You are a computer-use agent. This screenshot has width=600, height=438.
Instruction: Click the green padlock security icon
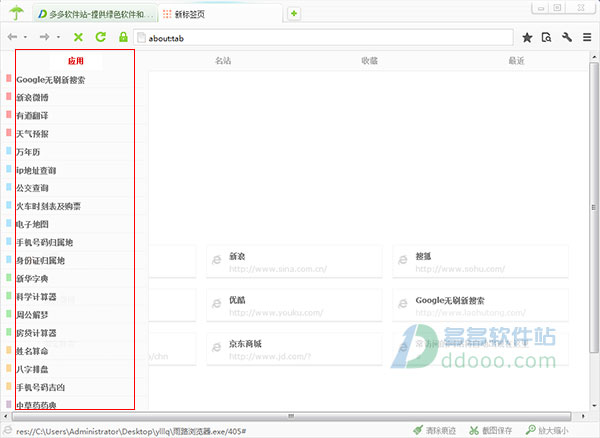point(123,37)
